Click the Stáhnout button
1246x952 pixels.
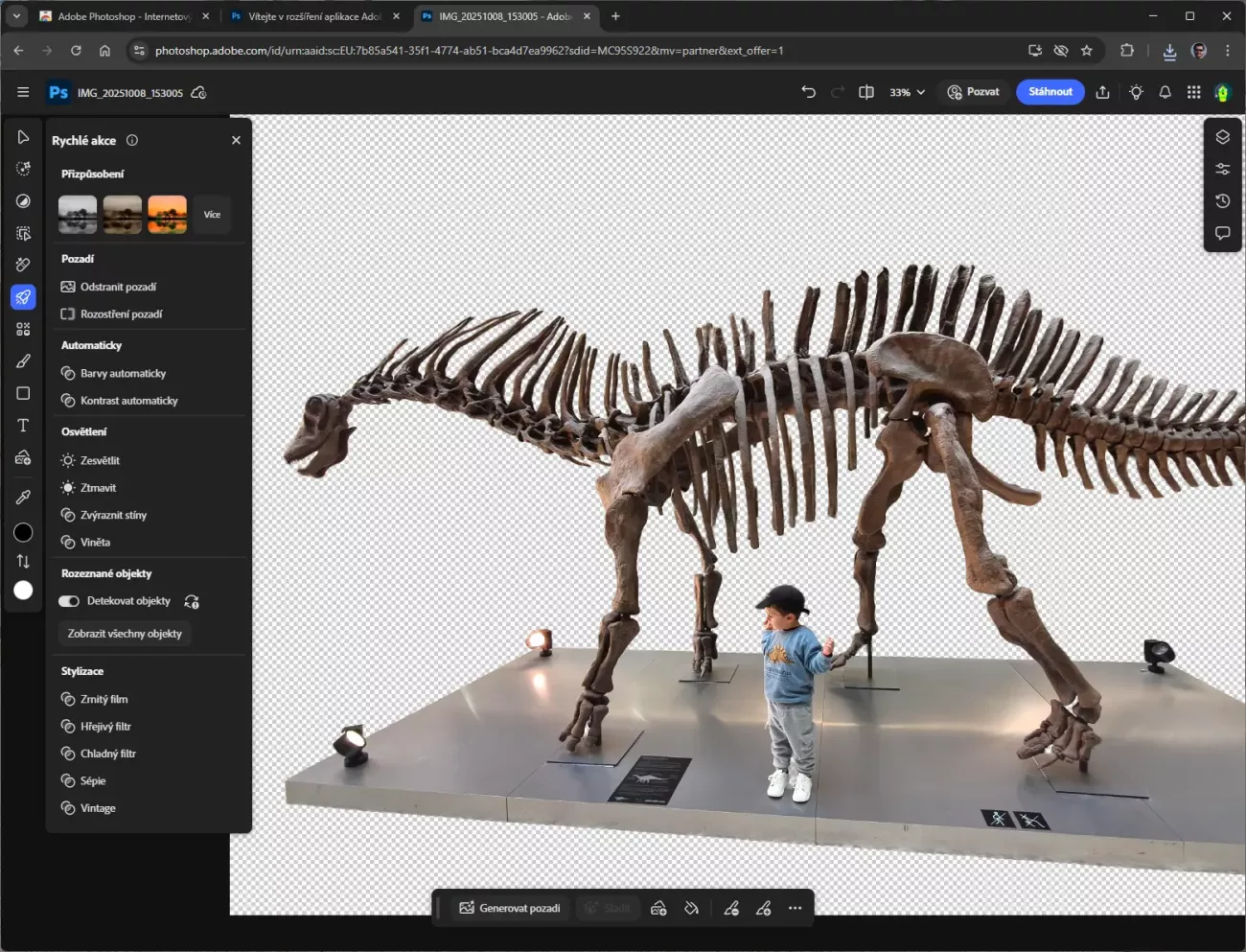(1050, 92)
